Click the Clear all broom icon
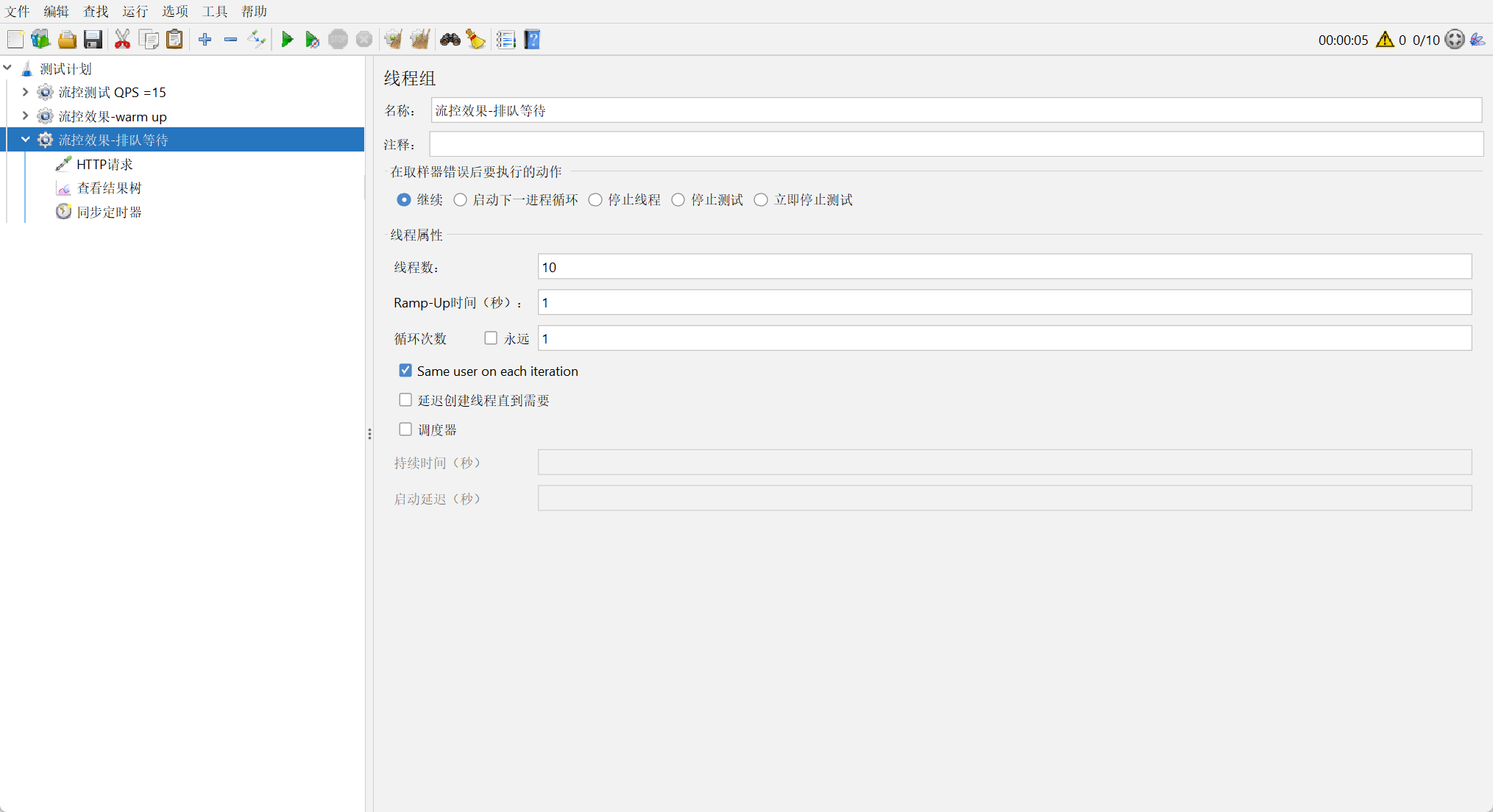 tap(419, 40)
